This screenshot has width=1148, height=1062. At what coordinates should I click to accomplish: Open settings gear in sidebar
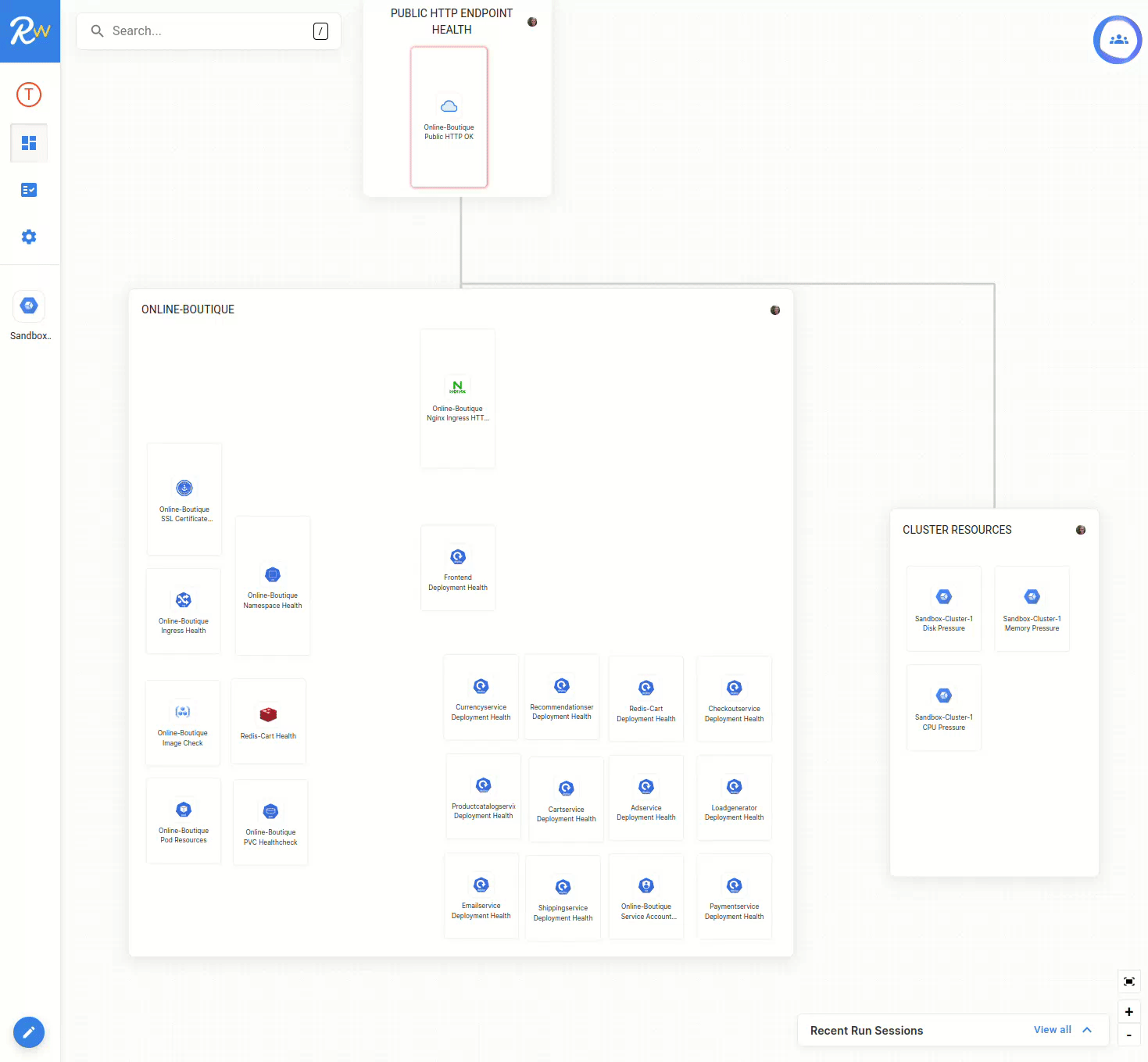pyautogui.click(x=29, y=237)
